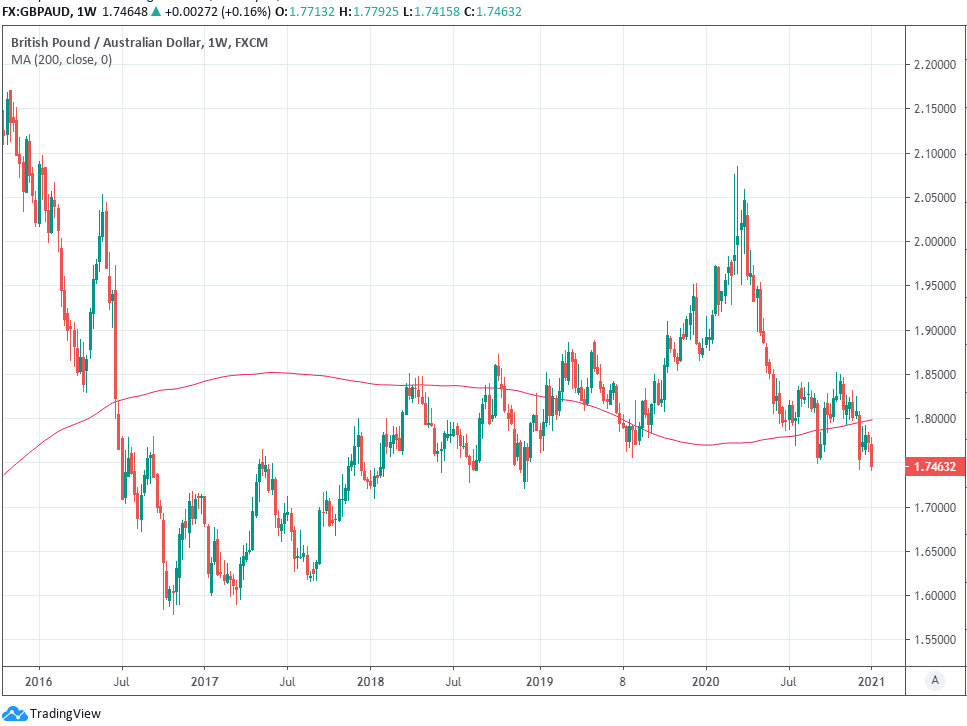Click the 2018 label on time axis
The width and height of the screenshot is (967, 726).
click(x=370, y=681)
